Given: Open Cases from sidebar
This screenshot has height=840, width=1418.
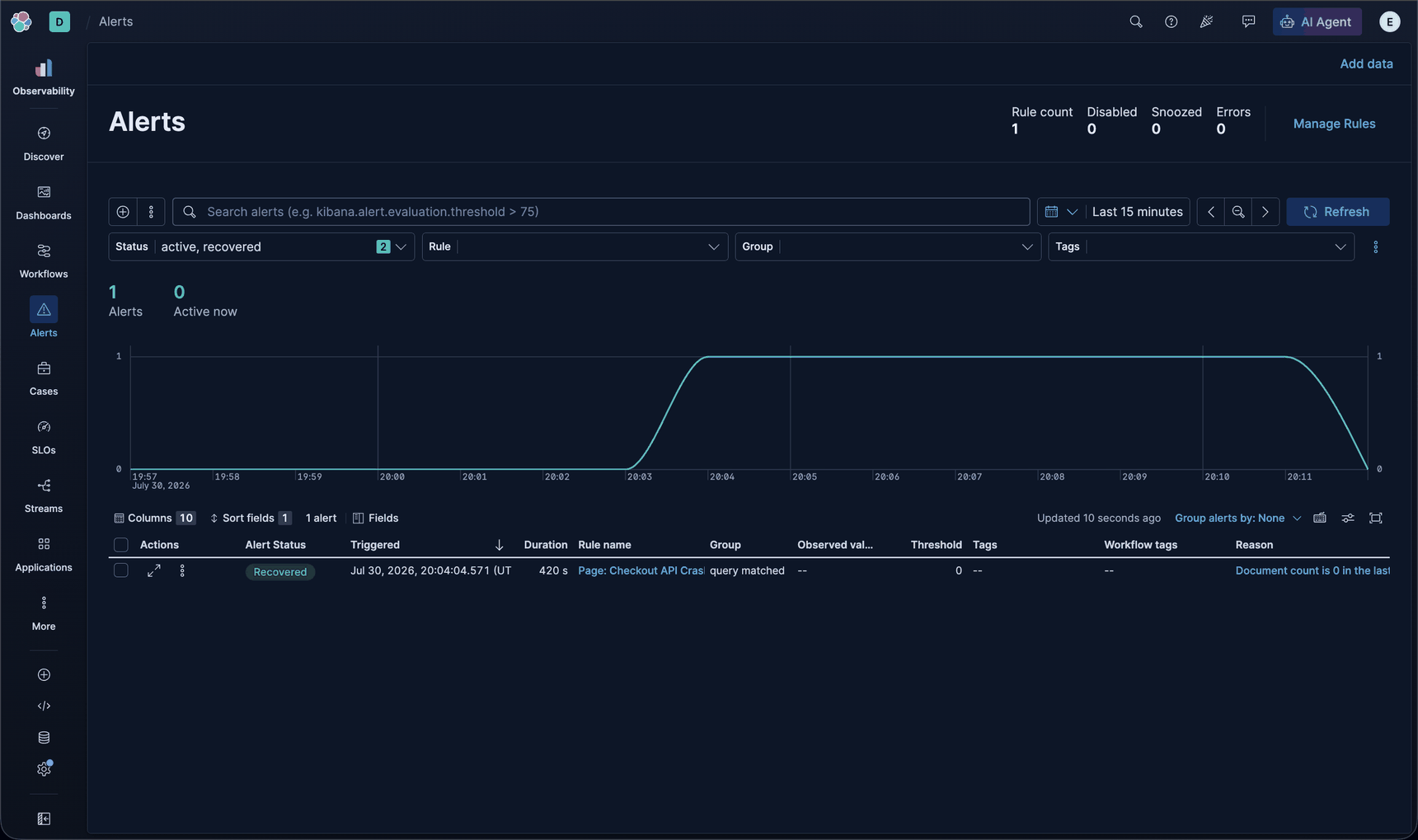Looking at the screenshot, I should pos(44,378).
